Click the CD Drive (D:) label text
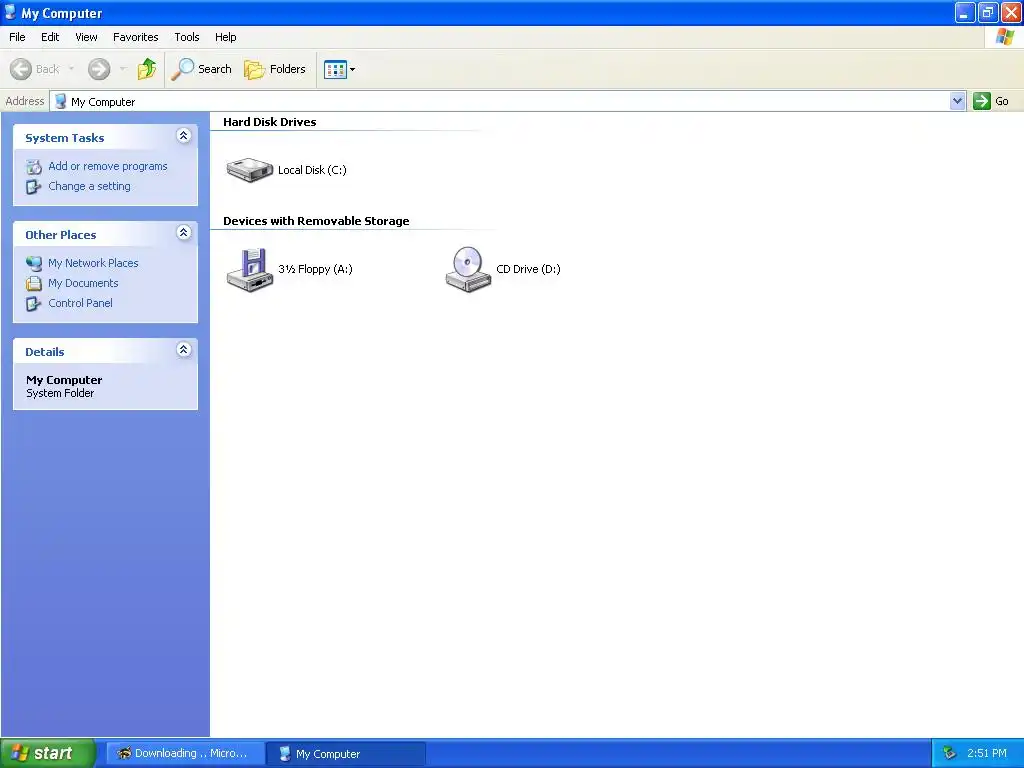Screen dimensions: 1024x768 (528, 269)
